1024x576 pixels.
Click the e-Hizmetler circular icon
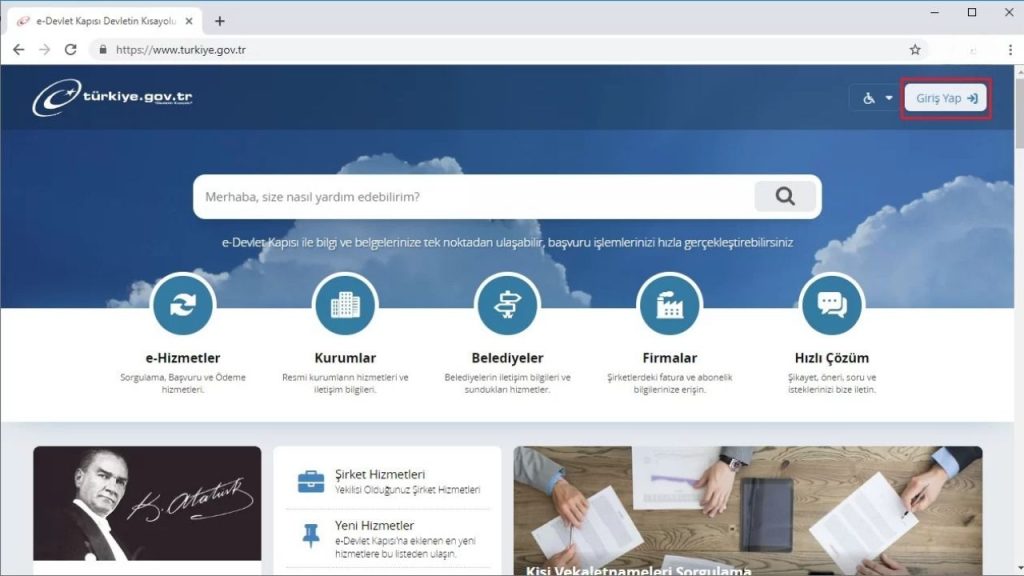pyautogui.click(x=183, y=306)
